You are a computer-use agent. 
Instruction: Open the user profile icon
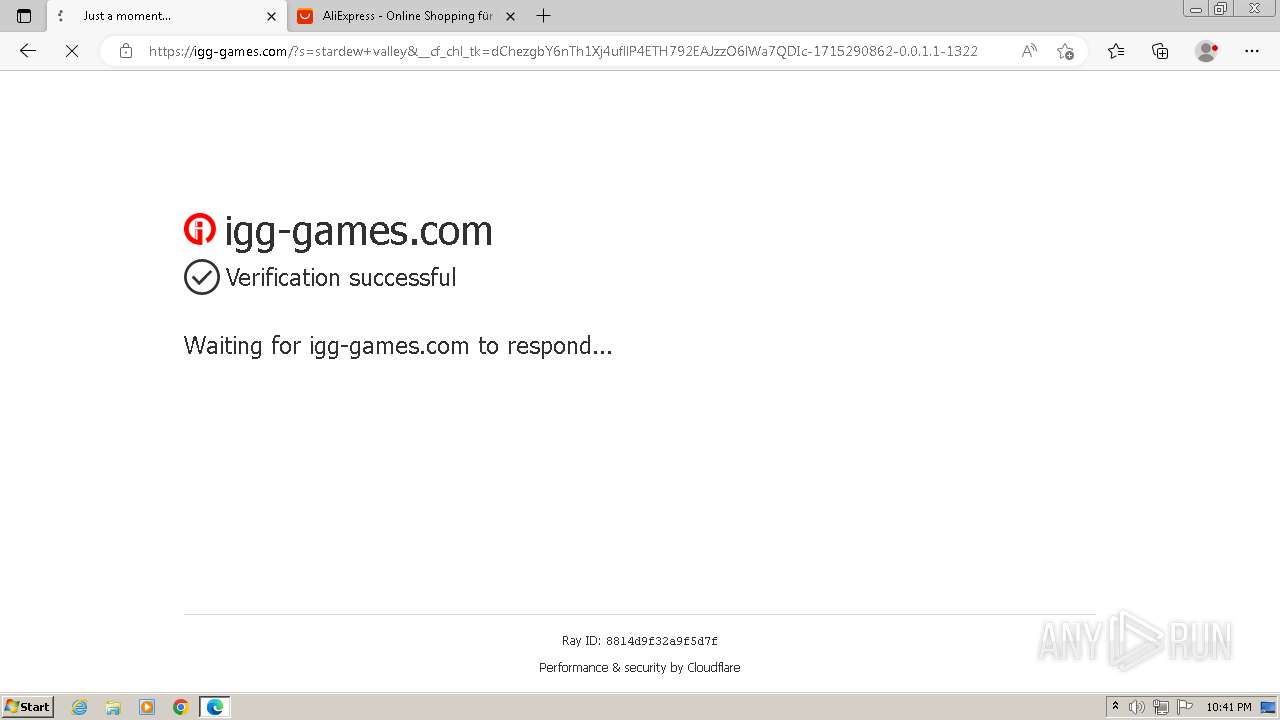1206,51
